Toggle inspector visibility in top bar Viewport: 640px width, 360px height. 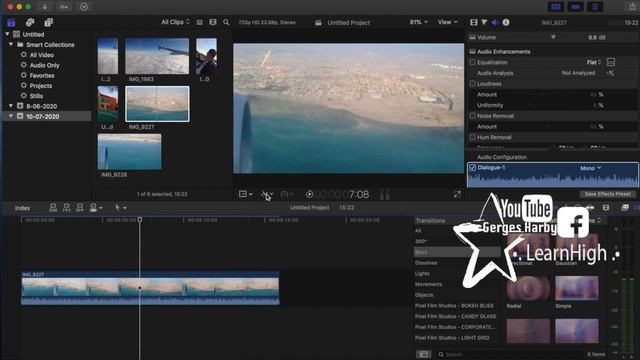[595, 7]
